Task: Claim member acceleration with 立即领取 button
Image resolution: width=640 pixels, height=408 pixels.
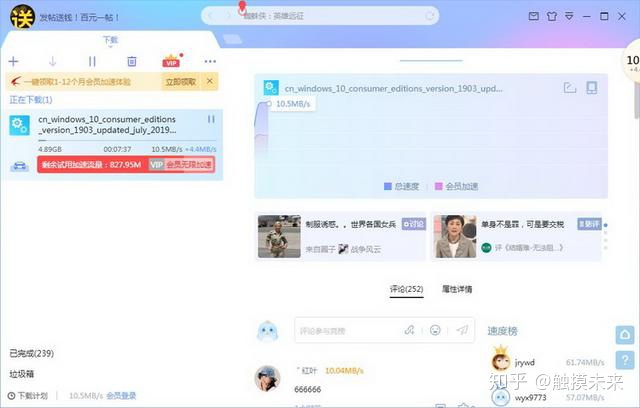Action: coord(181,82)
